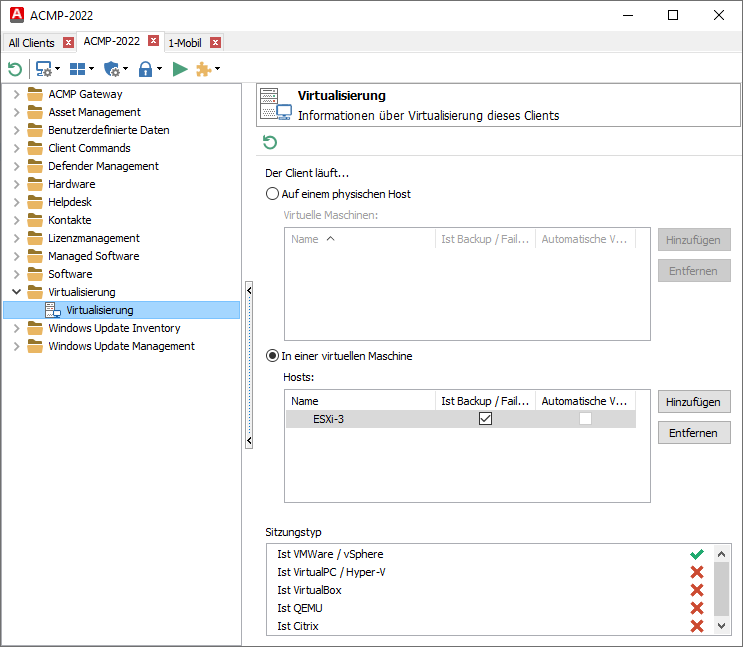Toggle Automatische V... checkbox for ESXi-3
743x647 pixels.
(585, 419)
